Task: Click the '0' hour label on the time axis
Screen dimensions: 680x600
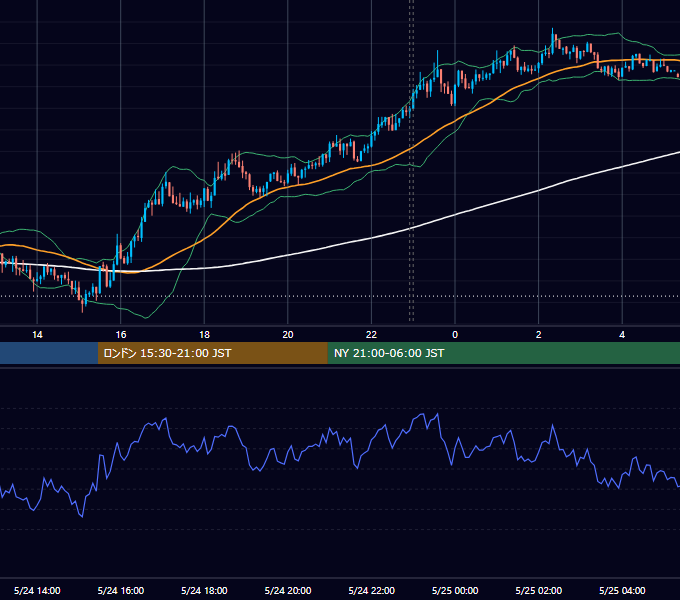Action: [x=455, y=335]
